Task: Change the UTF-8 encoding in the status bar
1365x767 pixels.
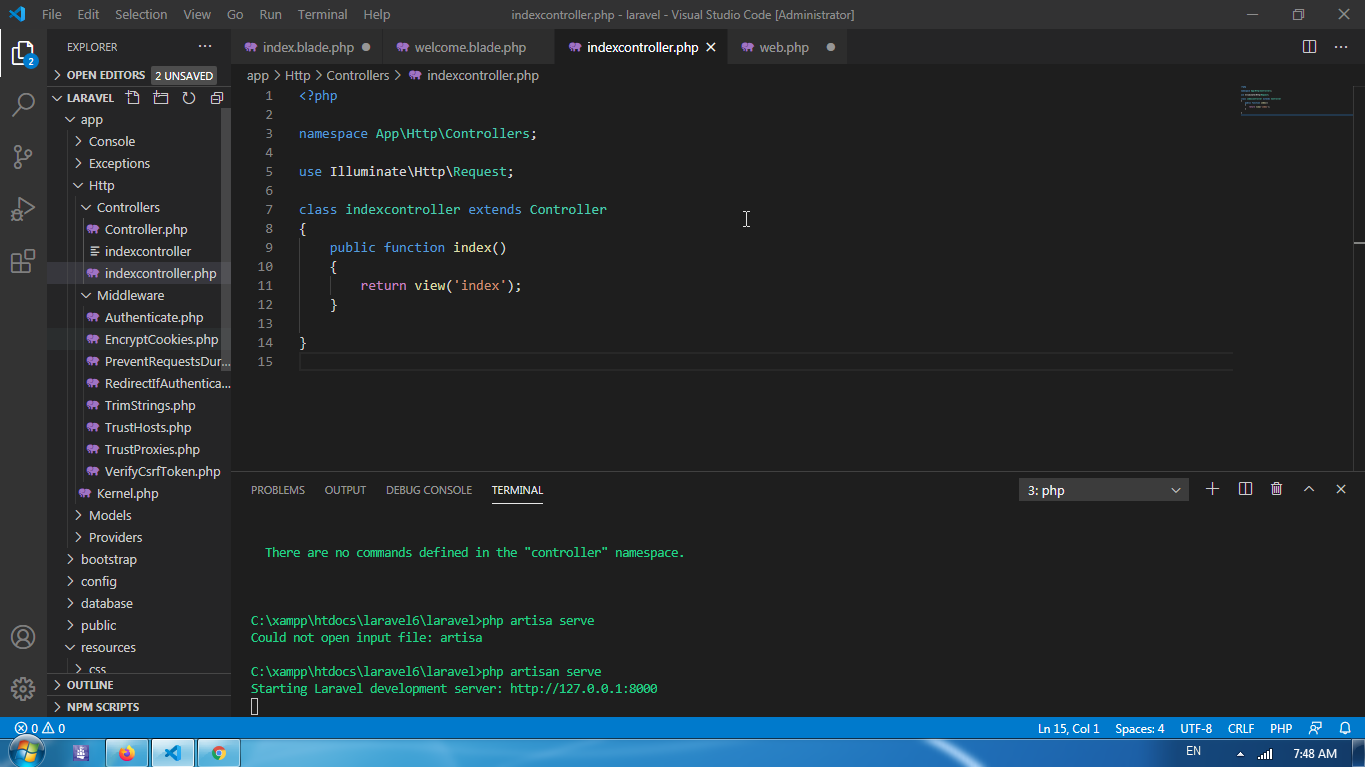Action: 1196,728
